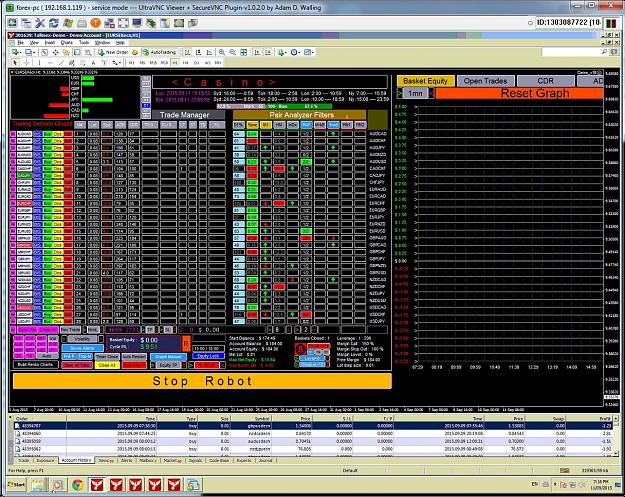Screen dimensions: 625x497
Task: Switch to the Exposure terminal tab
Action: [45, 461]
